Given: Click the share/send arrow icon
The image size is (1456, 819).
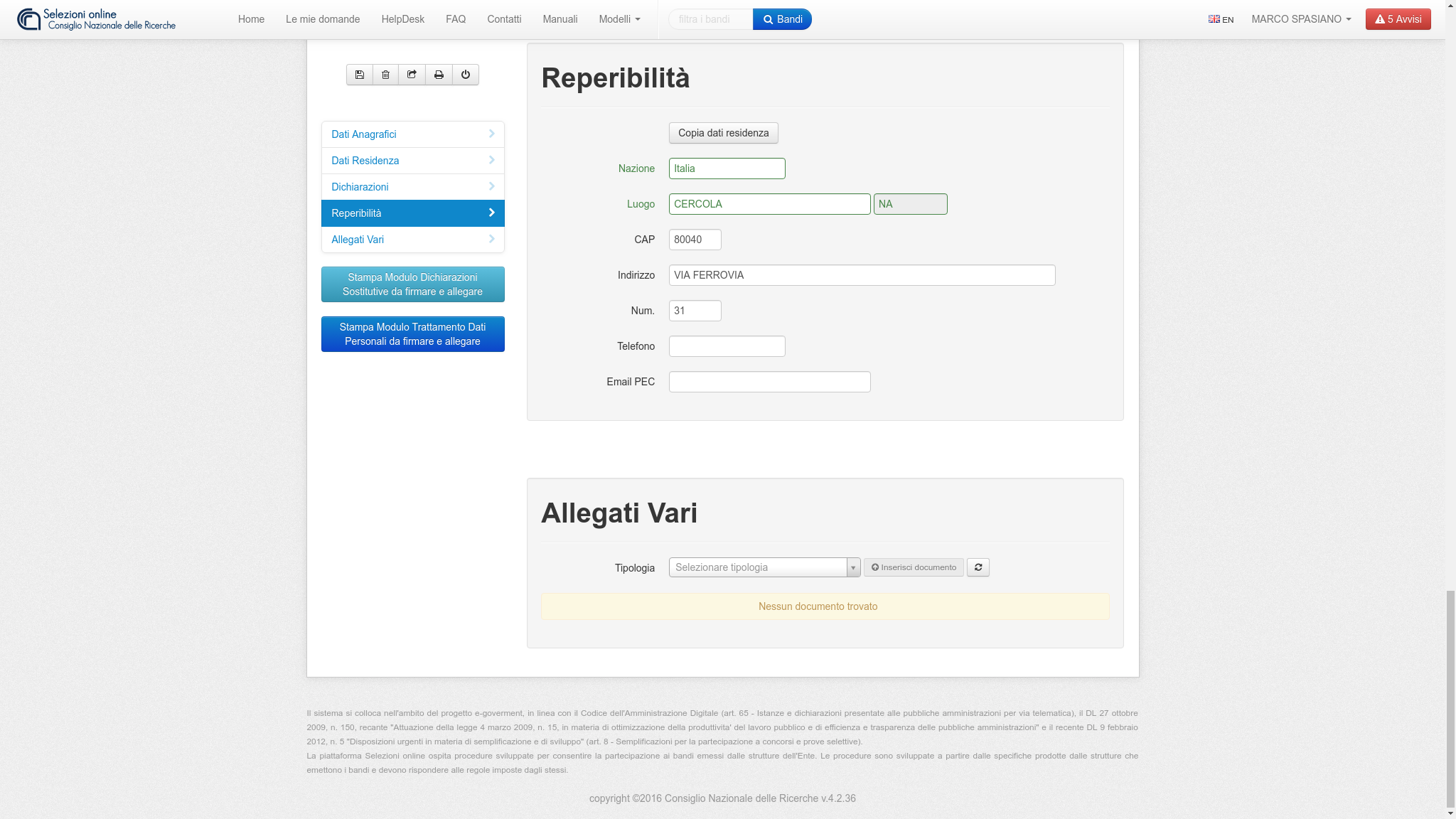Looking at the screenshot, I should 412,75.
